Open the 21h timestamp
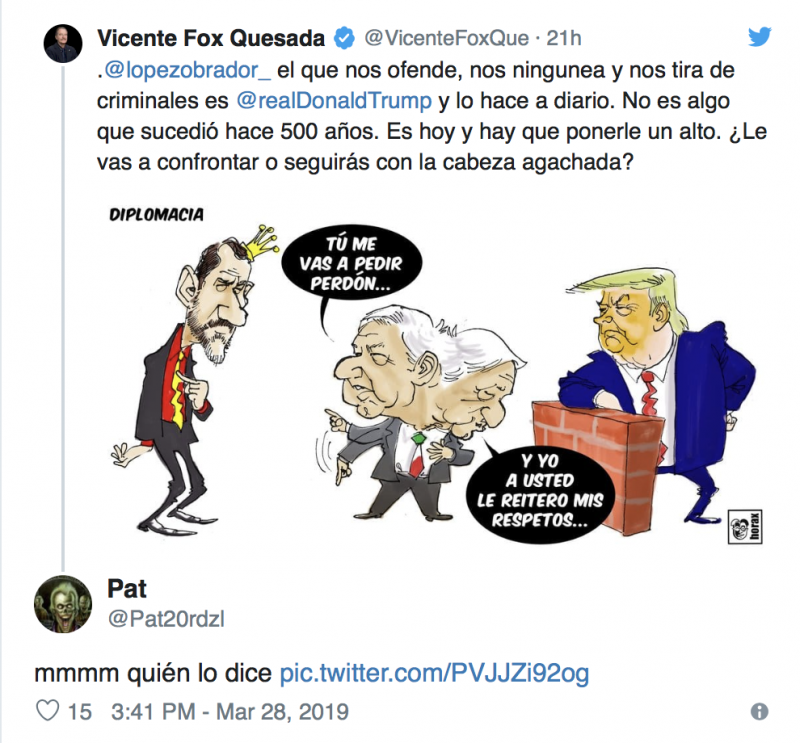This screenshot has height=743, width=800. (x=564, y=38)
